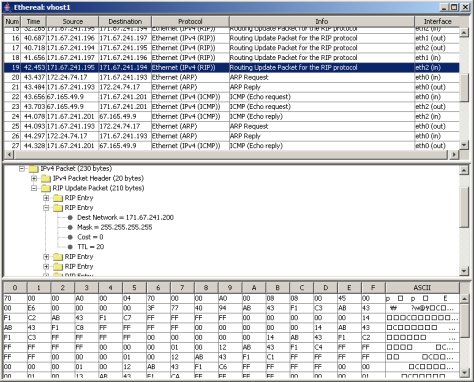Select packet 17 at time 40.718
Viewport: 474px width, 382px height.
coord(232,48)
